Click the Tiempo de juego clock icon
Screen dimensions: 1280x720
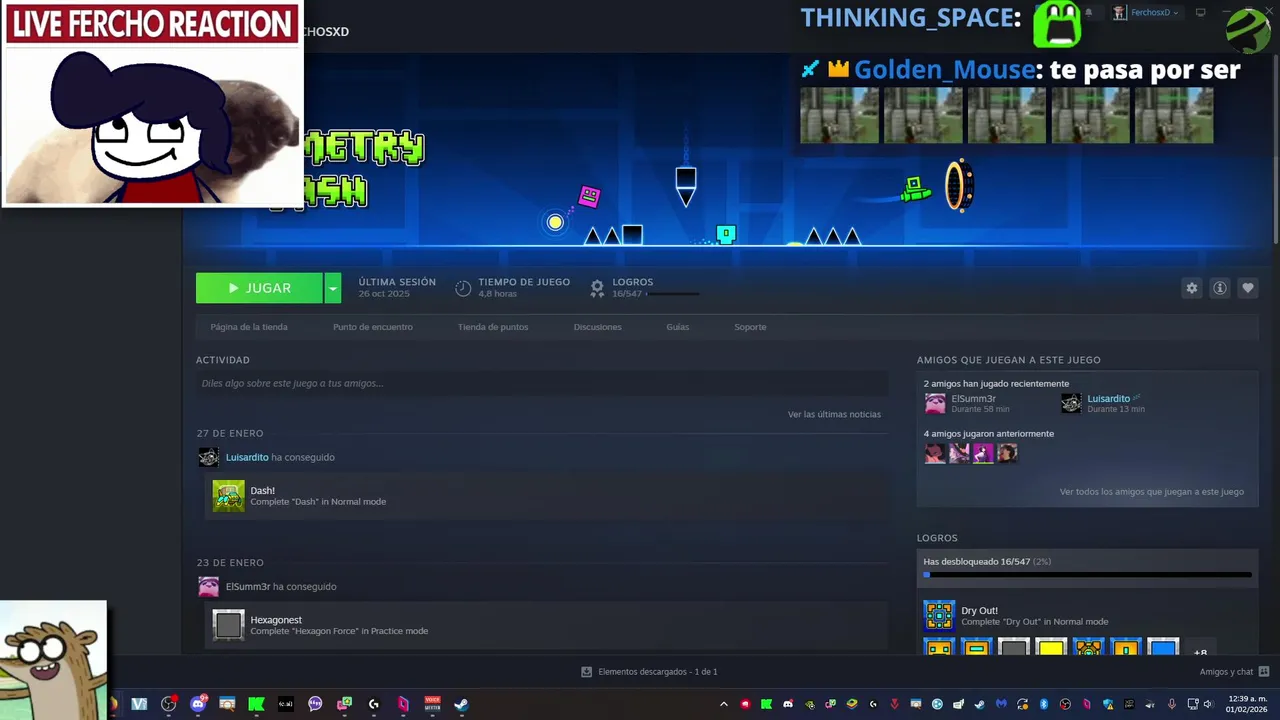click(x=463, y=288)
